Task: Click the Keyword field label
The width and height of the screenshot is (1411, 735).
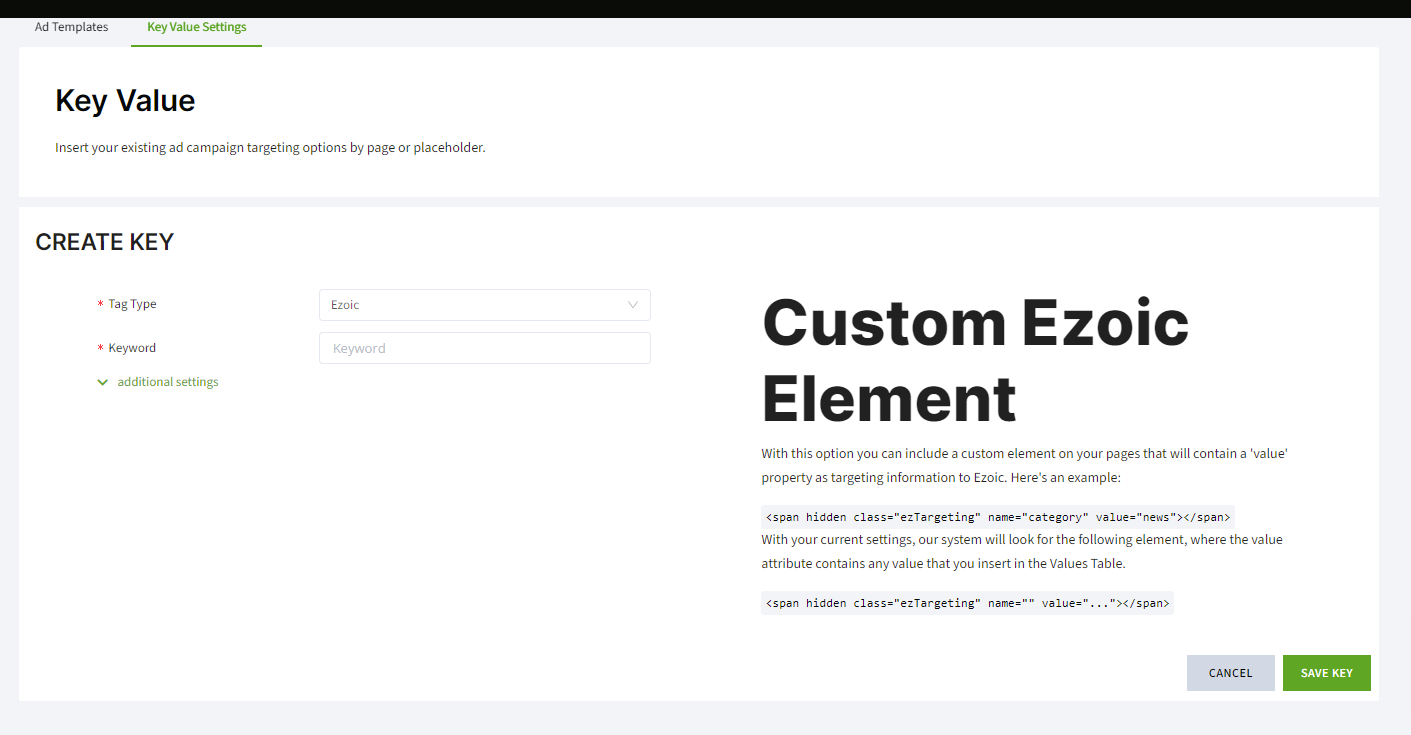Action: click(132, 348)
